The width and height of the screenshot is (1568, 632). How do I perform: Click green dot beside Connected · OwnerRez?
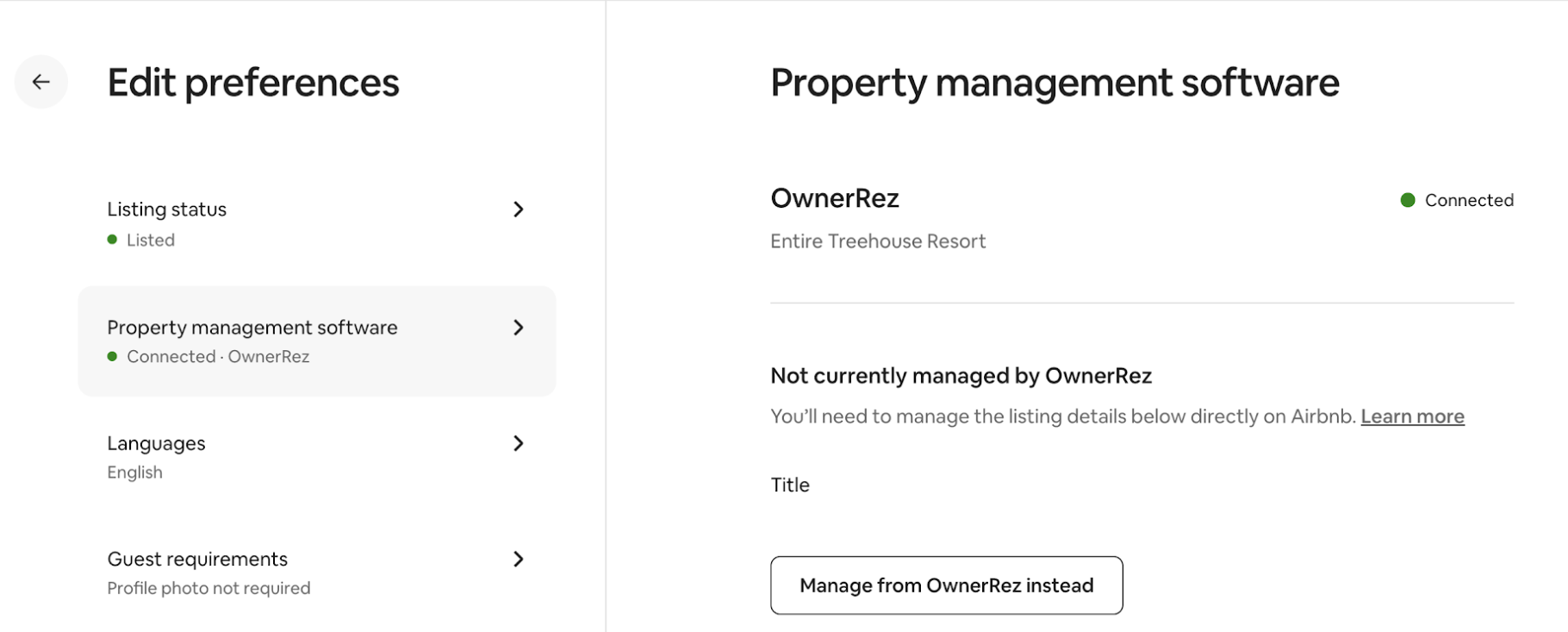pyautogui.click(x=112, y=356)
